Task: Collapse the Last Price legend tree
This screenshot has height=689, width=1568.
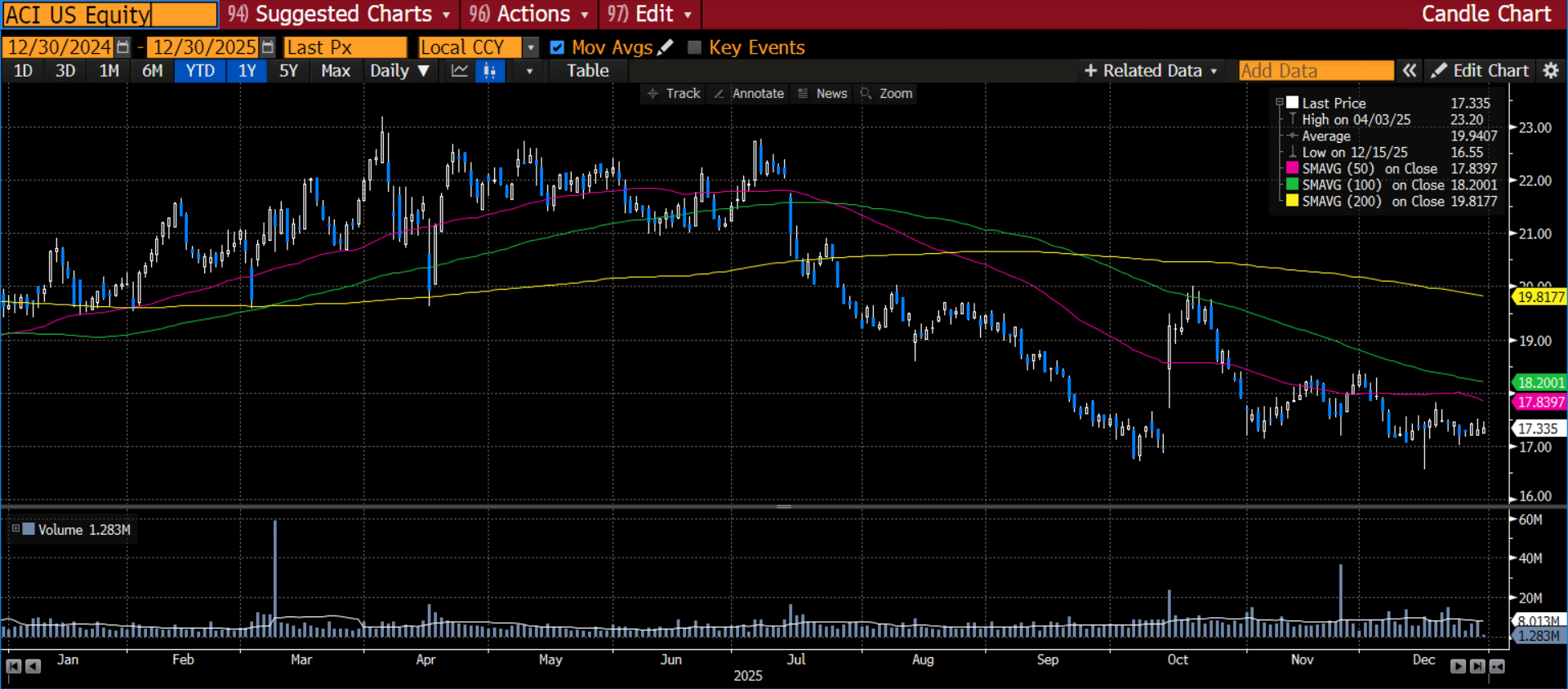Action: (x=1280, y=103)
